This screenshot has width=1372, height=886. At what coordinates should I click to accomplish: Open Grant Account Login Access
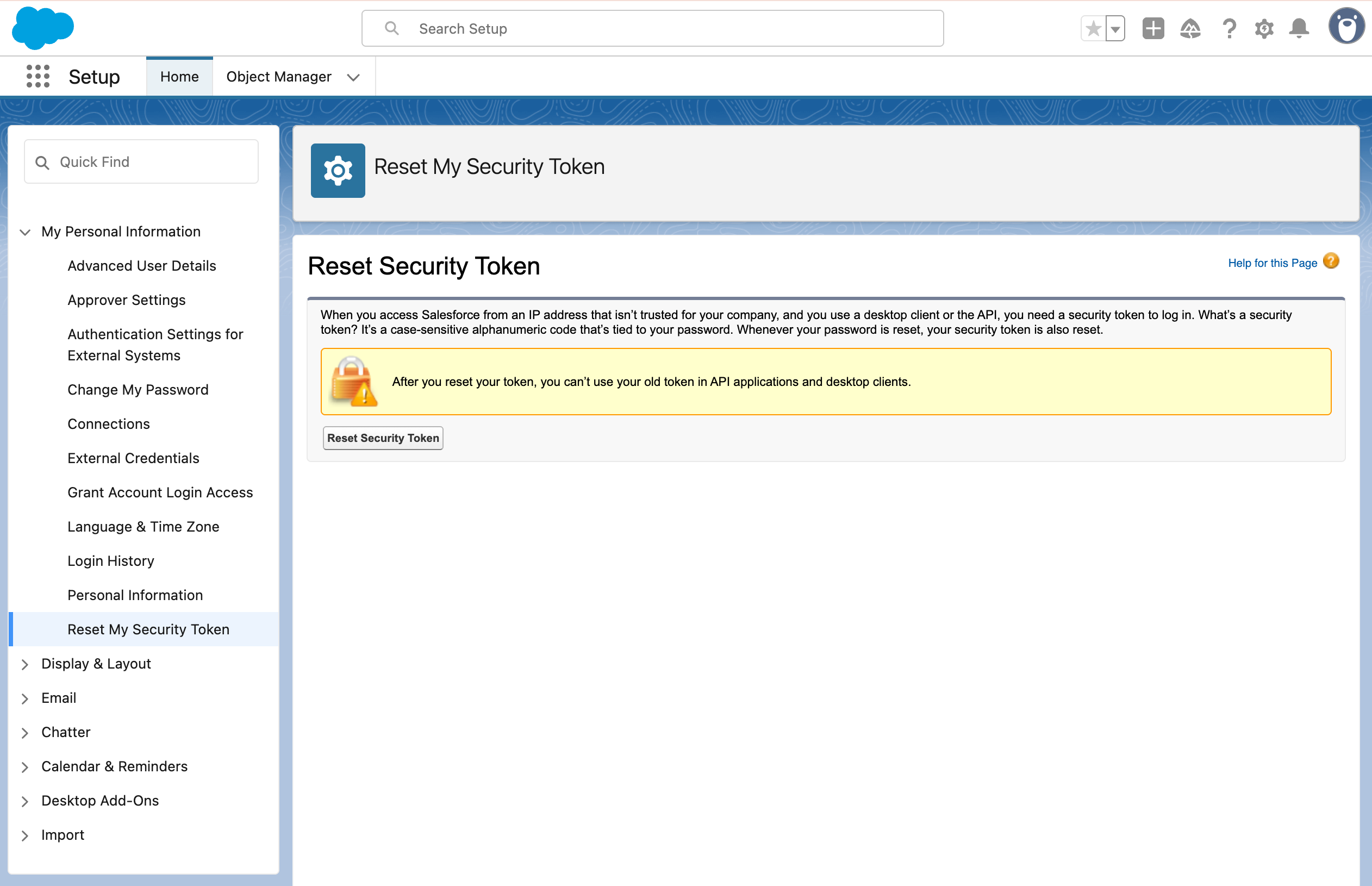[x=160, y=492]
